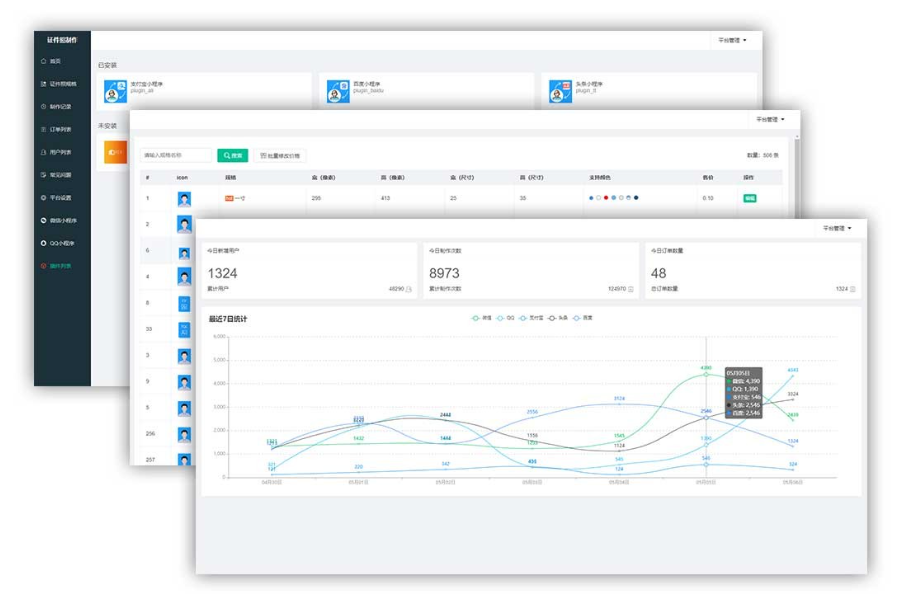The image size is (911, 594).
Task: Expand 平台管理 dropdown on statistics dashboard
Action: coord(837,228)
